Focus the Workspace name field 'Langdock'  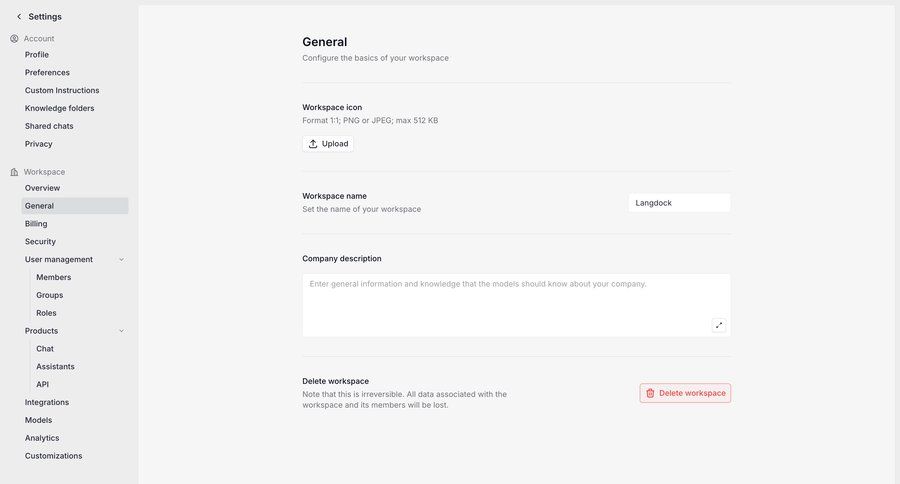[679, 203]
